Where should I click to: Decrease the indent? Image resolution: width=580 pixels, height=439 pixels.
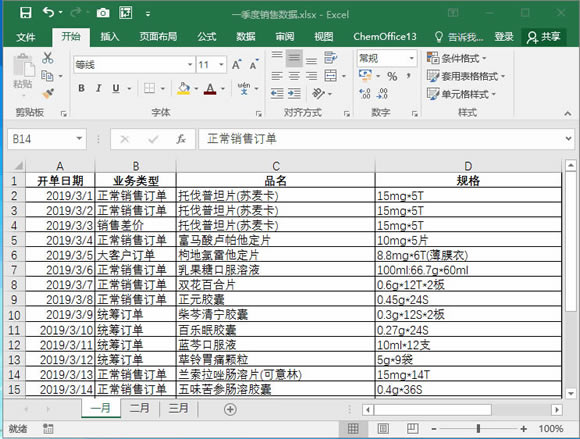point(277,93)
